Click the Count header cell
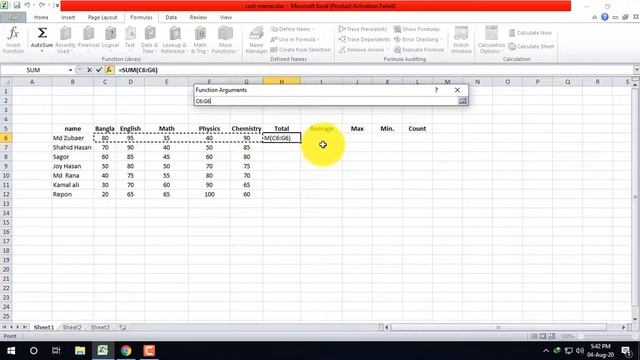Screen dimensions: 640x360 417,129
